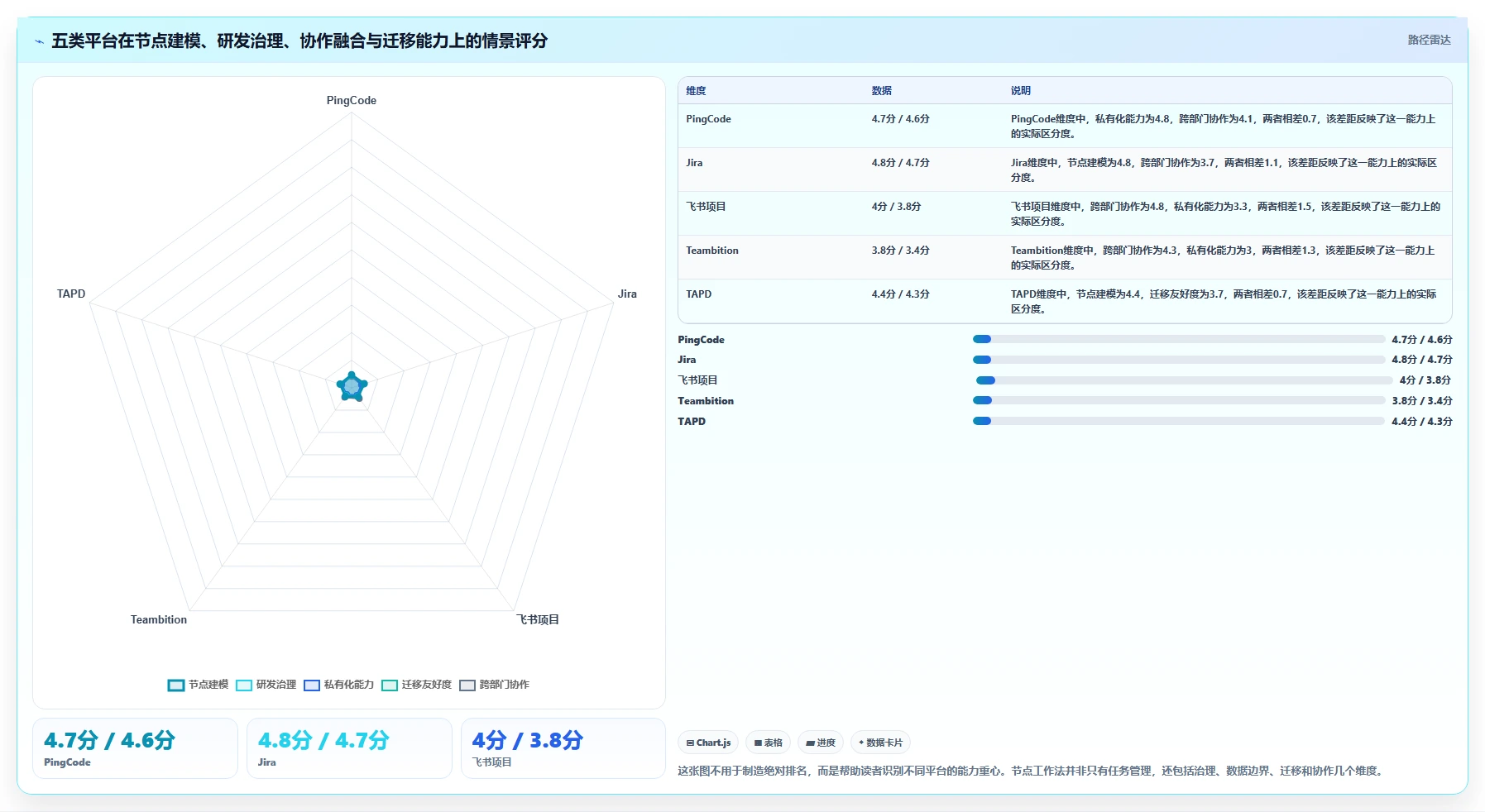
Task: Toggle the 跨部门协作 legend item
Action: [x=495, y=685]
